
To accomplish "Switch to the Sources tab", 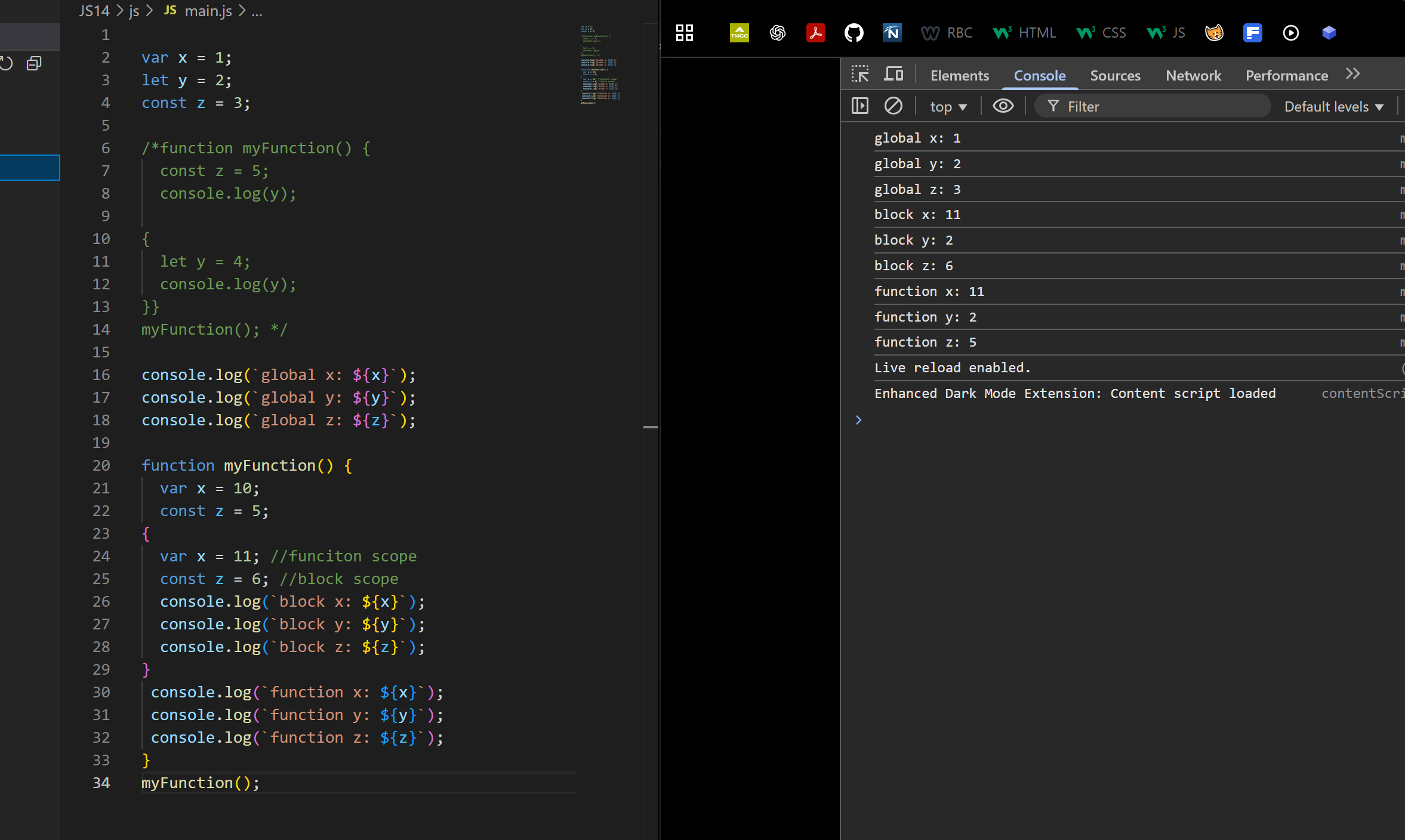I will [x=1115, y=76].
